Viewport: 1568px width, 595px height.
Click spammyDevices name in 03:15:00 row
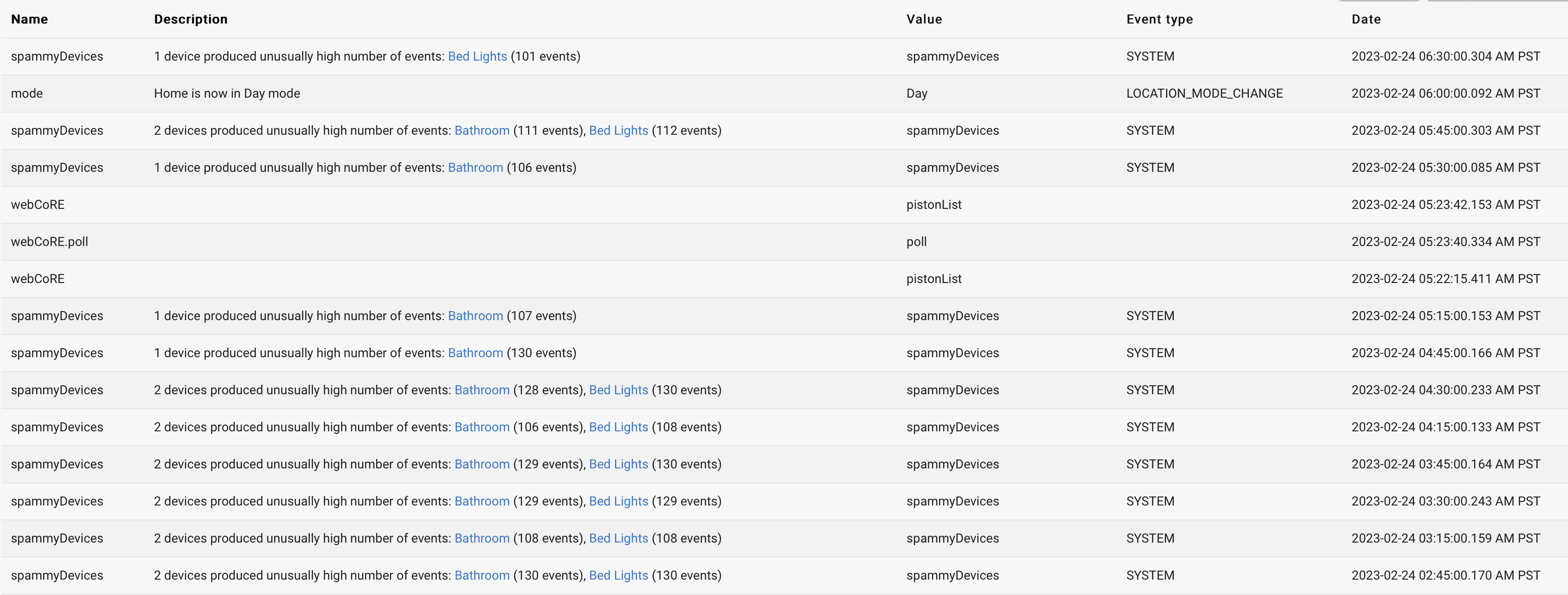(x=57, y=539)
